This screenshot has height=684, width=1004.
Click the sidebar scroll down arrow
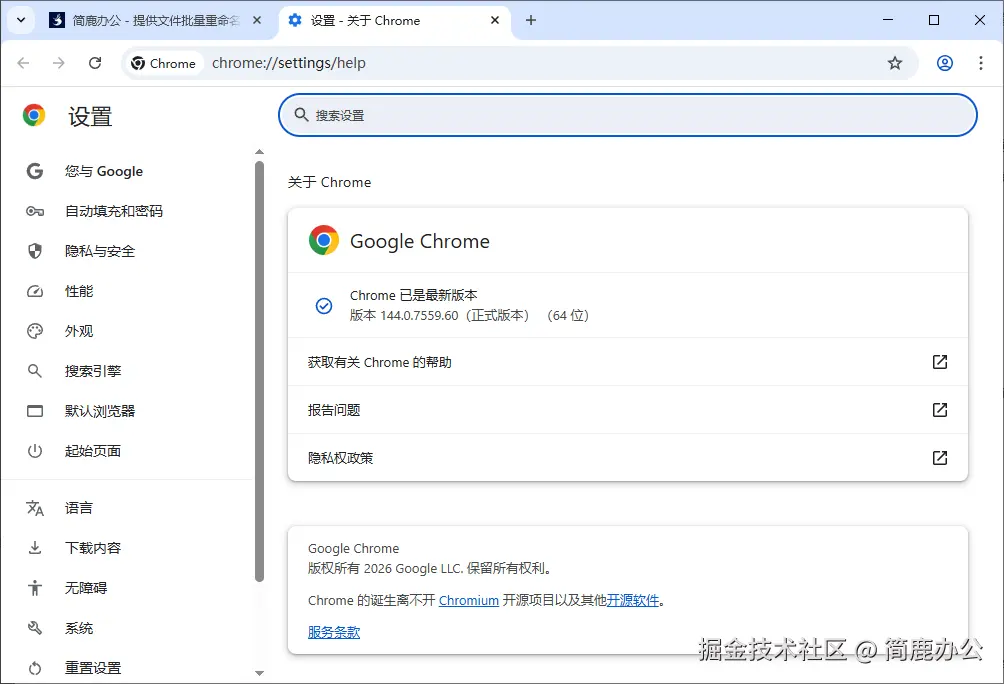(259, 673)
